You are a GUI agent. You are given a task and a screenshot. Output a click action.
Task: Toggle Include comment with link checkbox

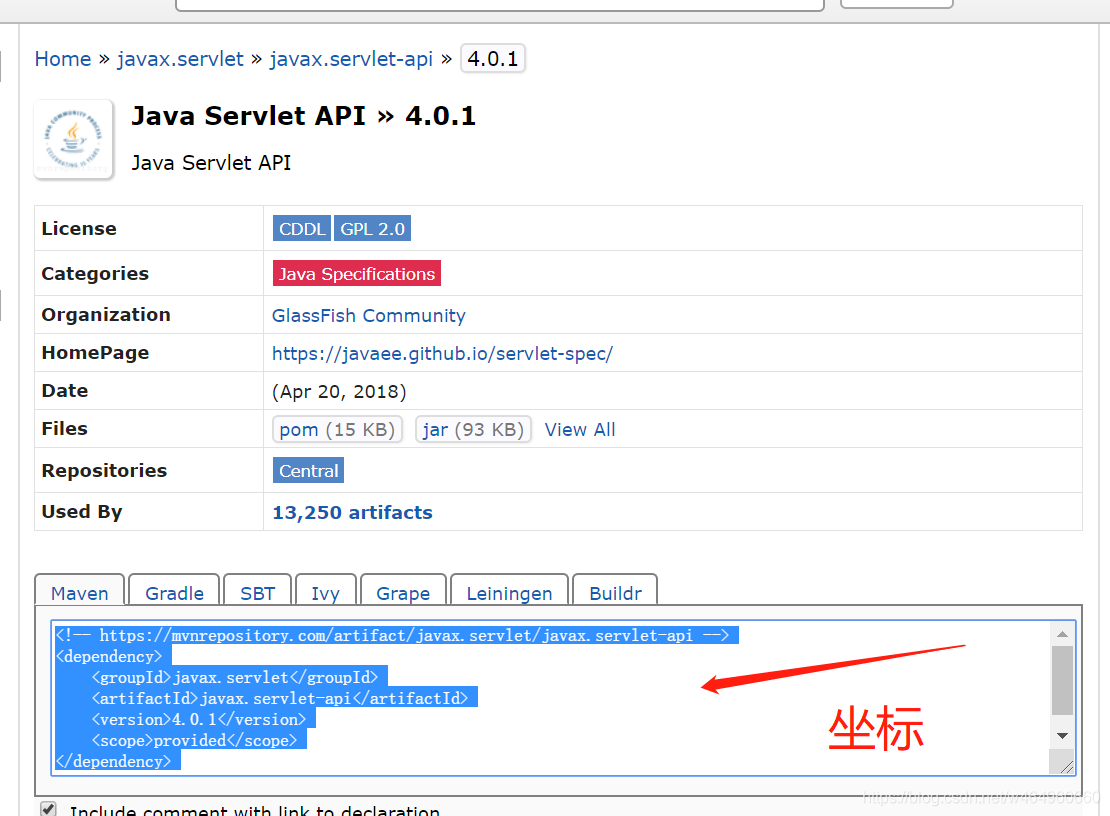point(48,808)
